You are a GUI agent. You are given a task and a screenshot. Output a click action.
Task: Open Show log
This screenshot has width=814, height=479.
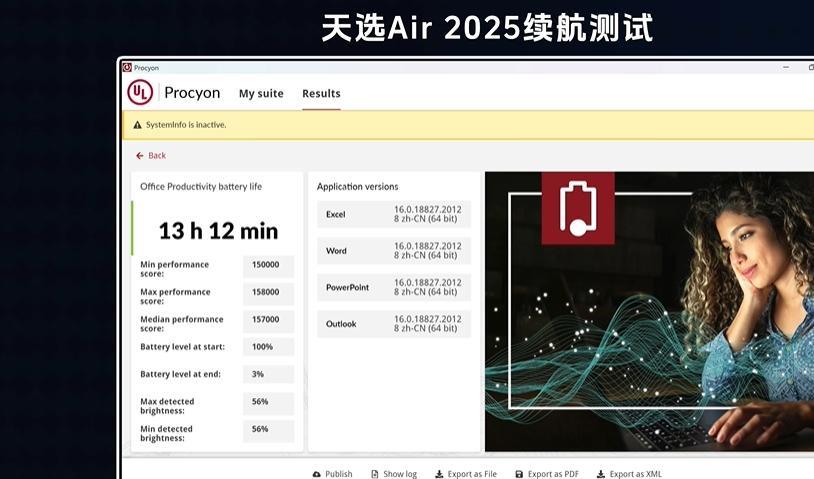394,474
